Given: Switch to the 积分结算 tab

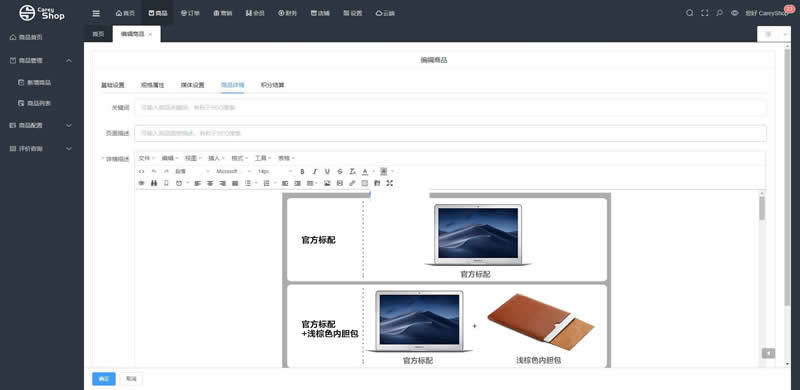Looking at the screenshot, I should [x=272, y=85].
